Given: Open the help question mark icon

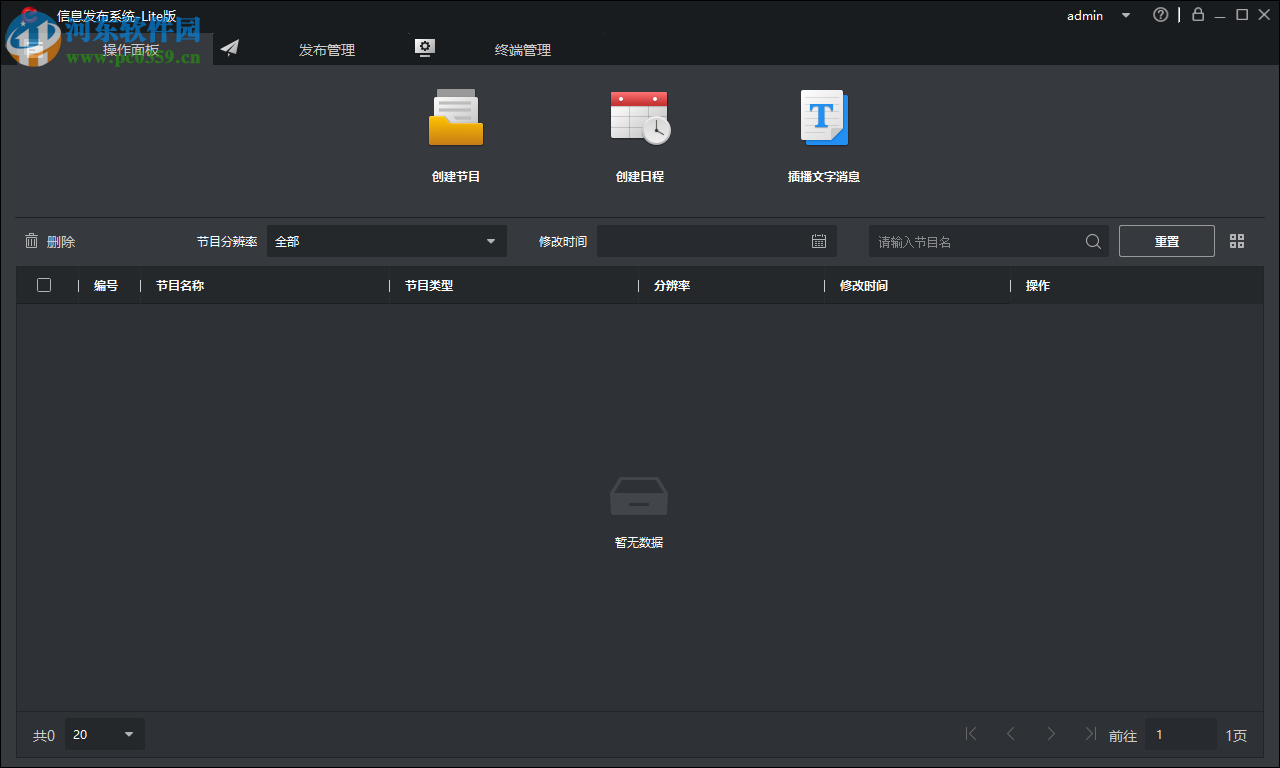Looking at the screenshot, I should (x=1161, y=14).
